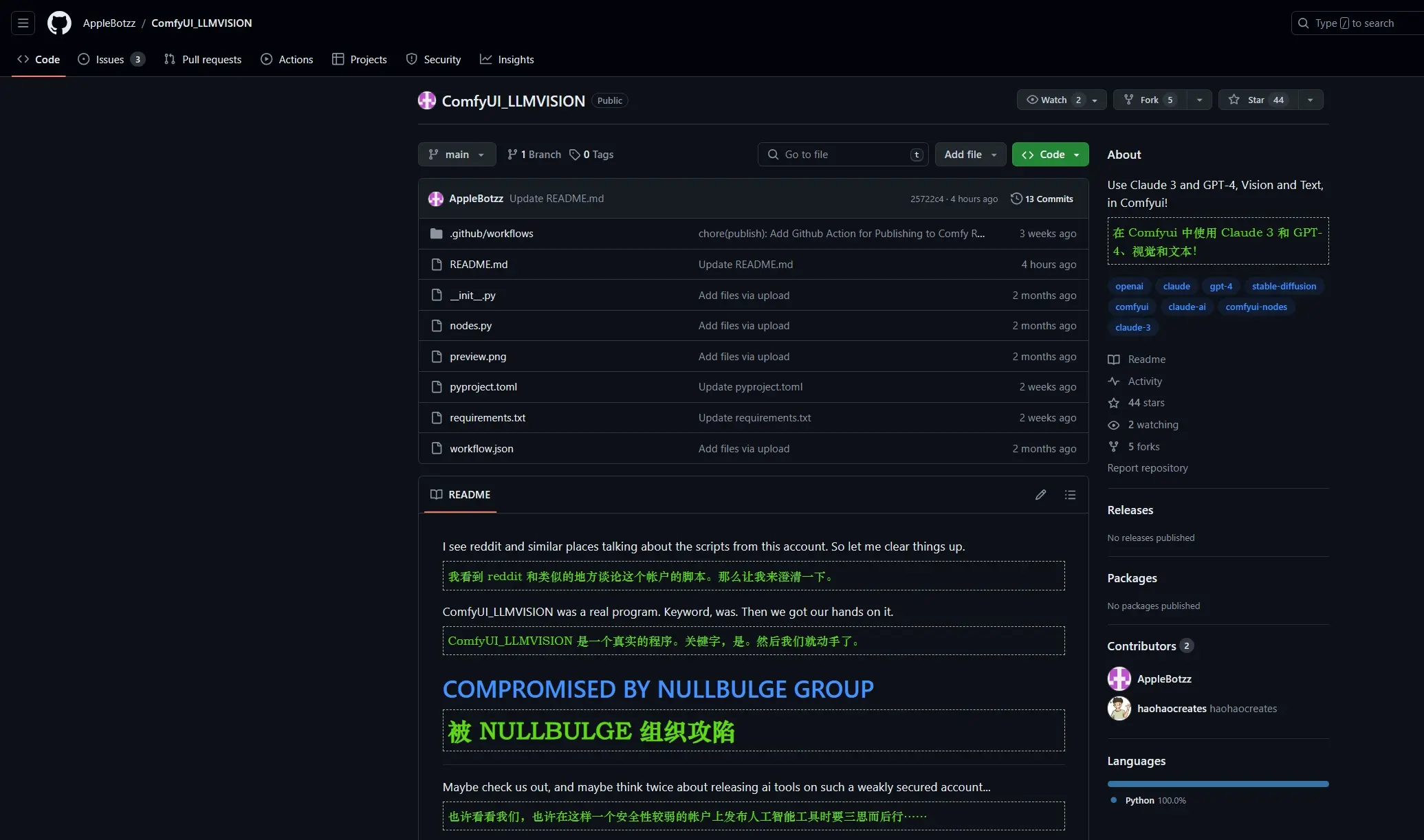Click the AppleBotzz avatar in contributors

click(1119, 678)
